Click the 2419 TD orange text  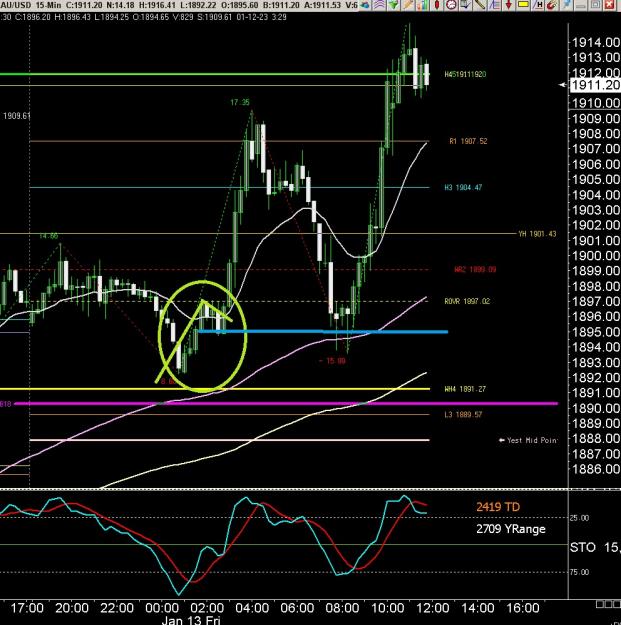tap(498, 507)
